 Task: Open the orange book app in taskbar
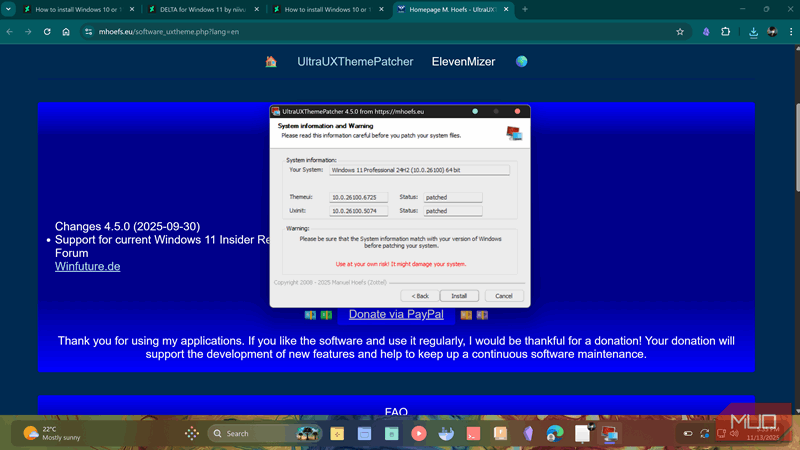click(x=501, y=434)
